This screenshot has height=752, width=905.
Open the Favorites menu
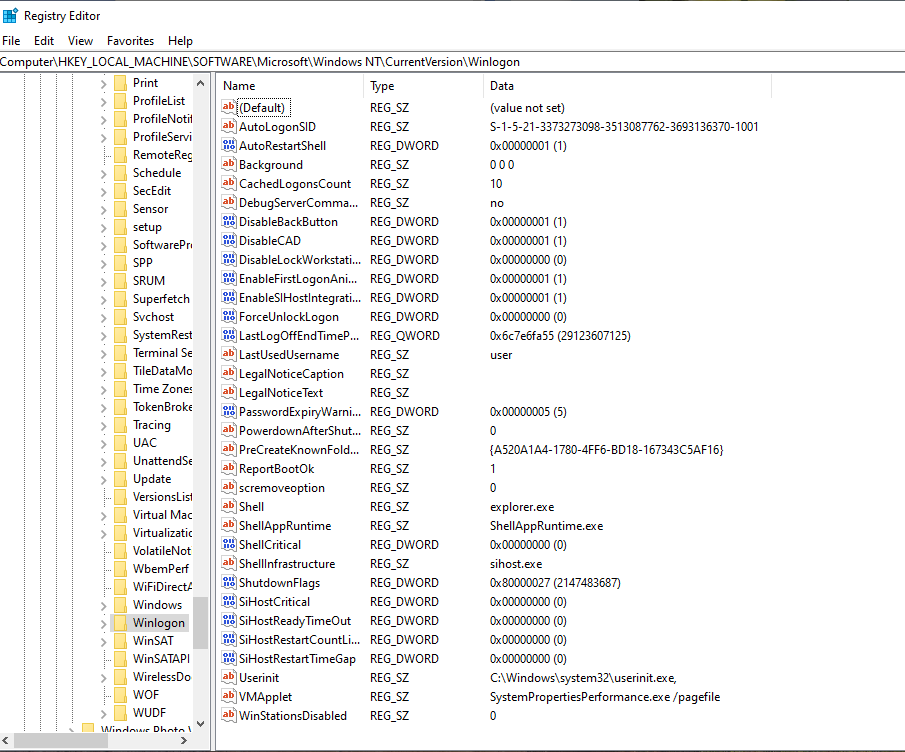(130, 41)
